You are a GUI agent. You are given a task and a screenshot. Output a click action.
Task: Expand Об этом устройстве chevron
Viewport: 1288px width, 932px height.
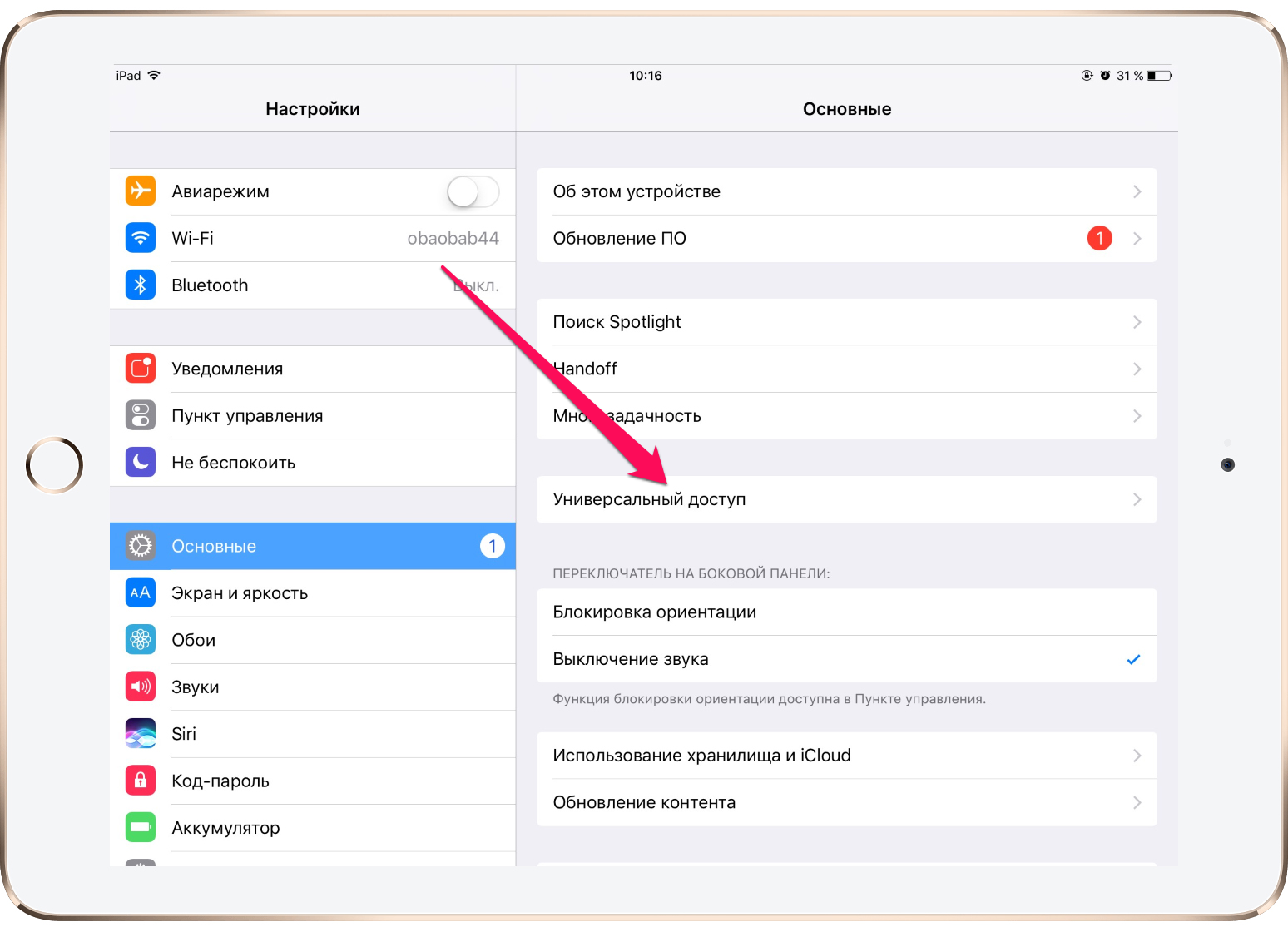pyautogui.click(x=1137, y=191)
